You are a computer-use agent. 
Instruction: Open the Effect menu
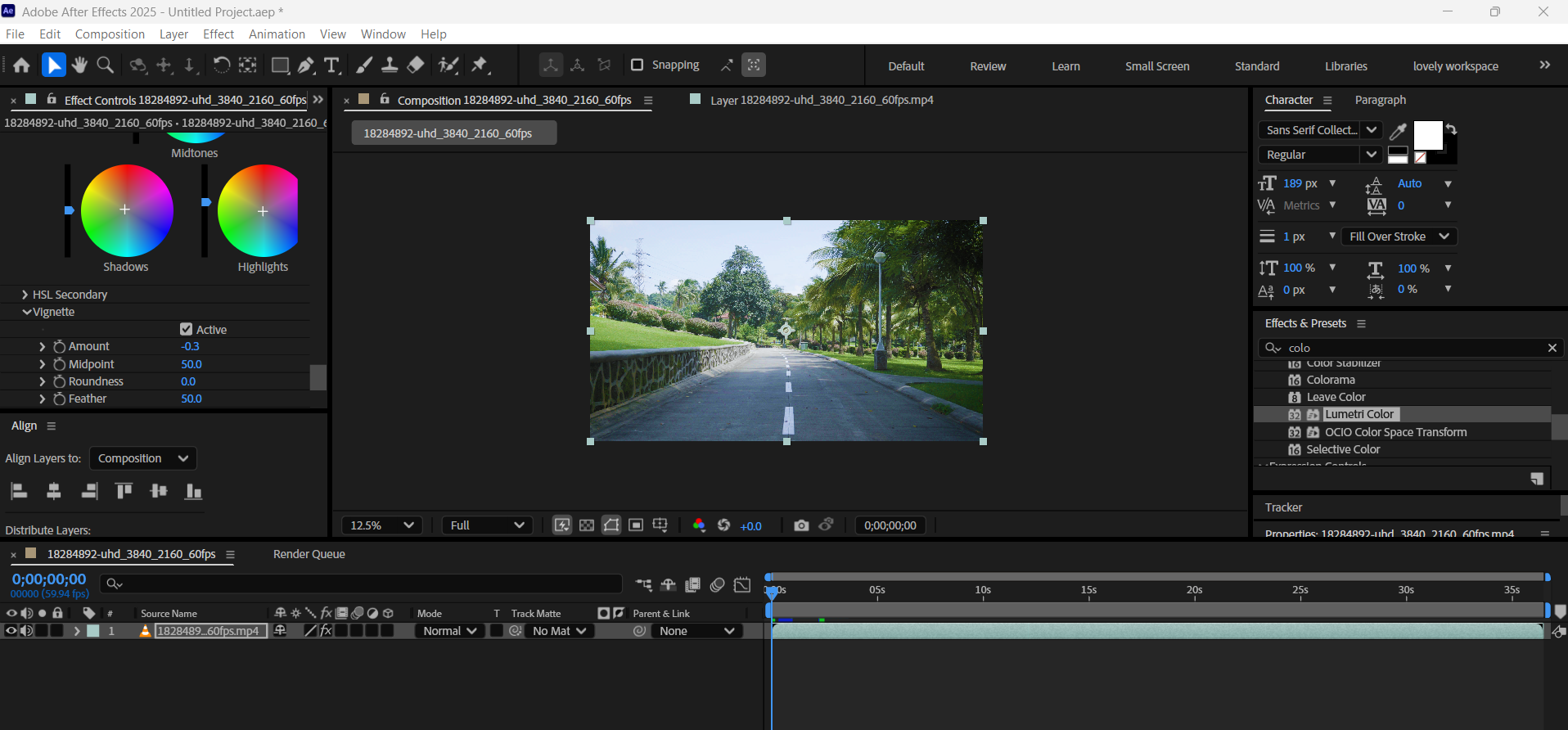click(x=219, y=34)
